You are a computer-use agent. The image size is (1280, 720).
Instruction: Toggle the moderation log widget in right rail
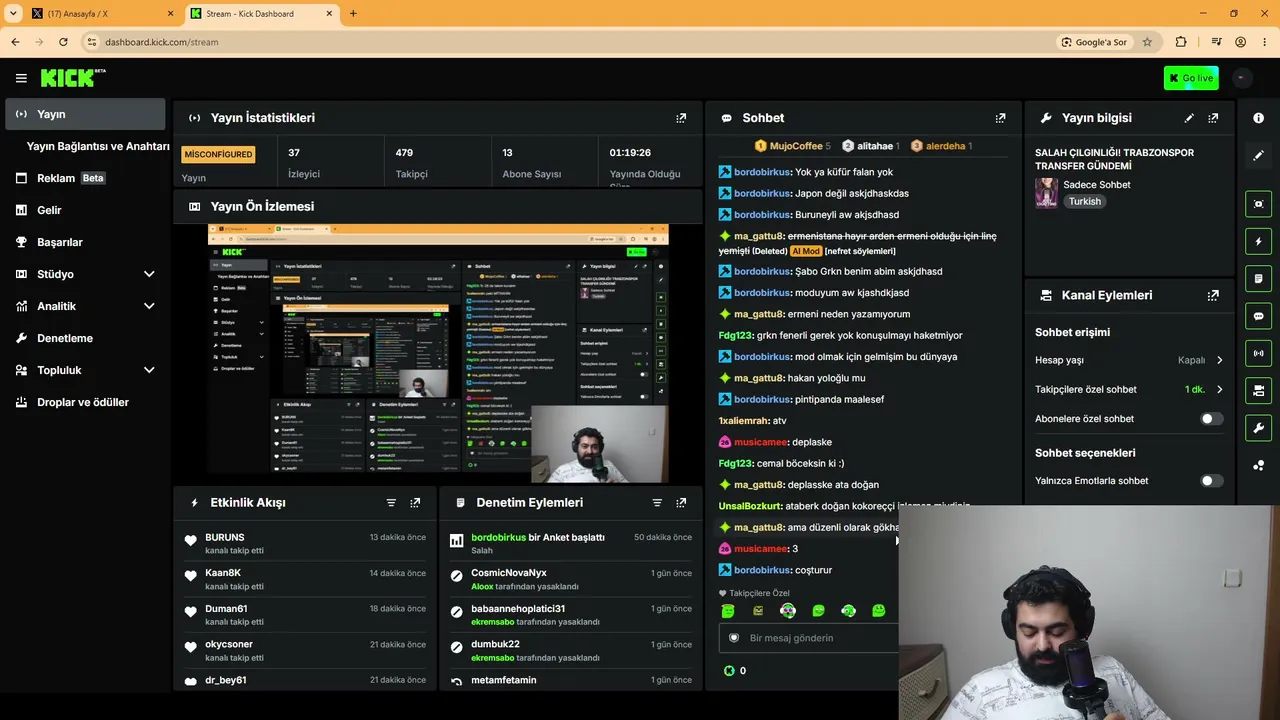click(1258, 278)
